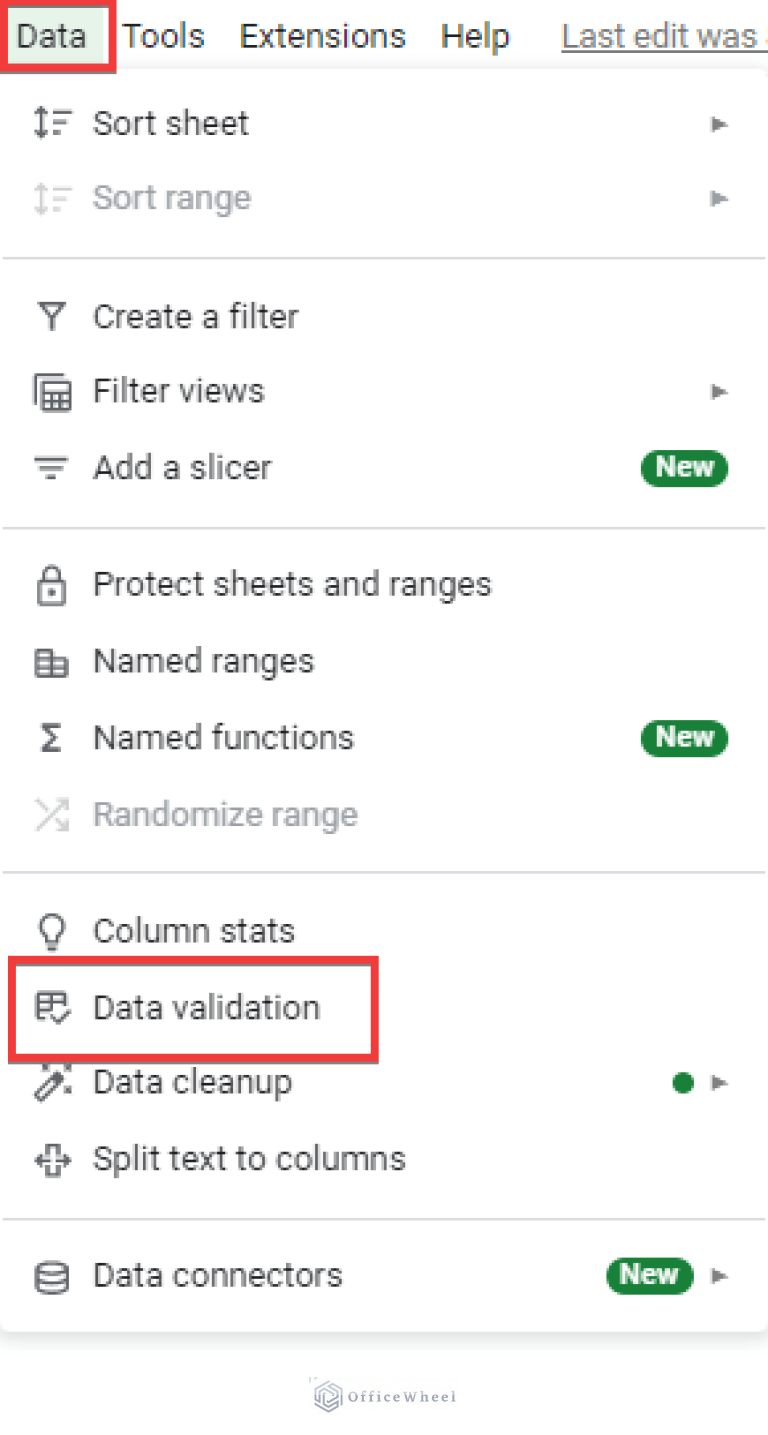Open the Extensions menu
768x1435 pixels.
point(322,37)
